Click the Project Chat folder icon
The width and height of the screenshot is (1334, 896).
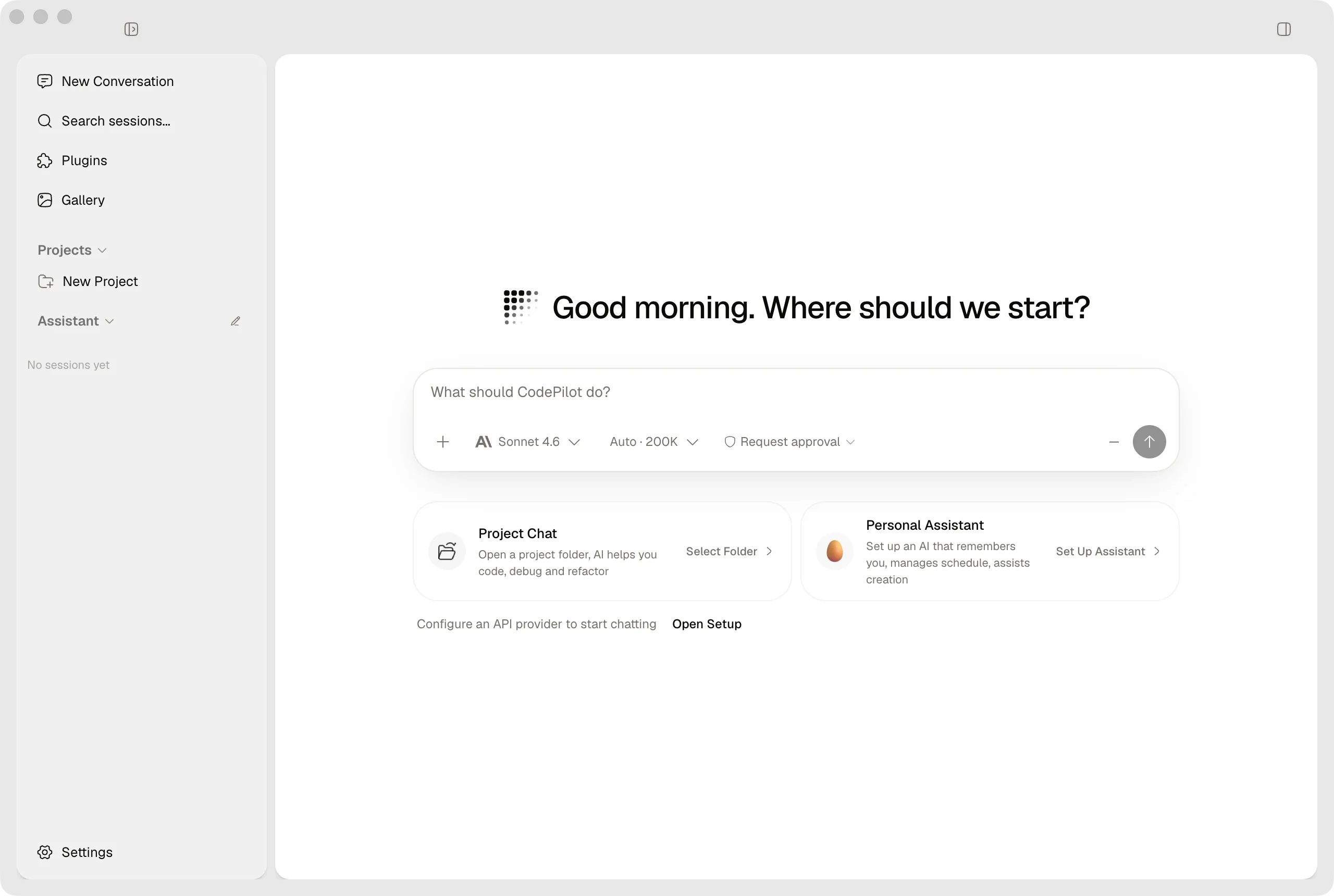coord(447,552)
